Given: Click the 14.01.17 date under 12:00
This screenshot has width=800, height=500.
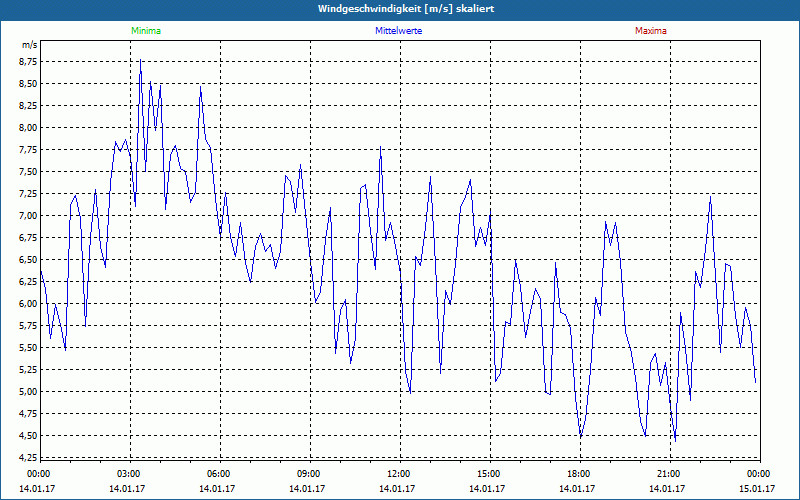Looking at the screenshot, I should click(x=397, y=489).
